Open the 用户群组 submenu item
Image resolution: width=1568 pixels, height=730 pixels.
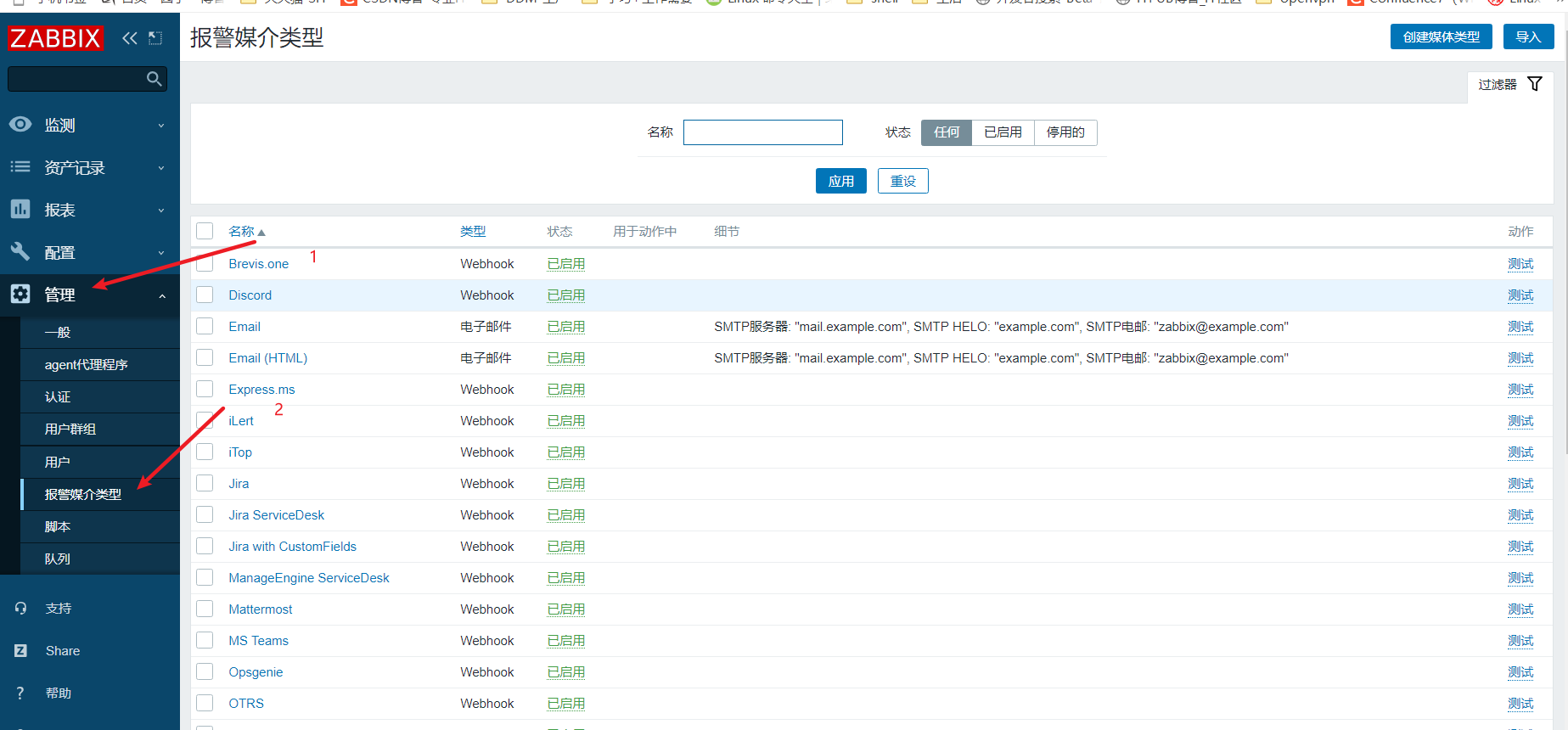pos(100,430)
